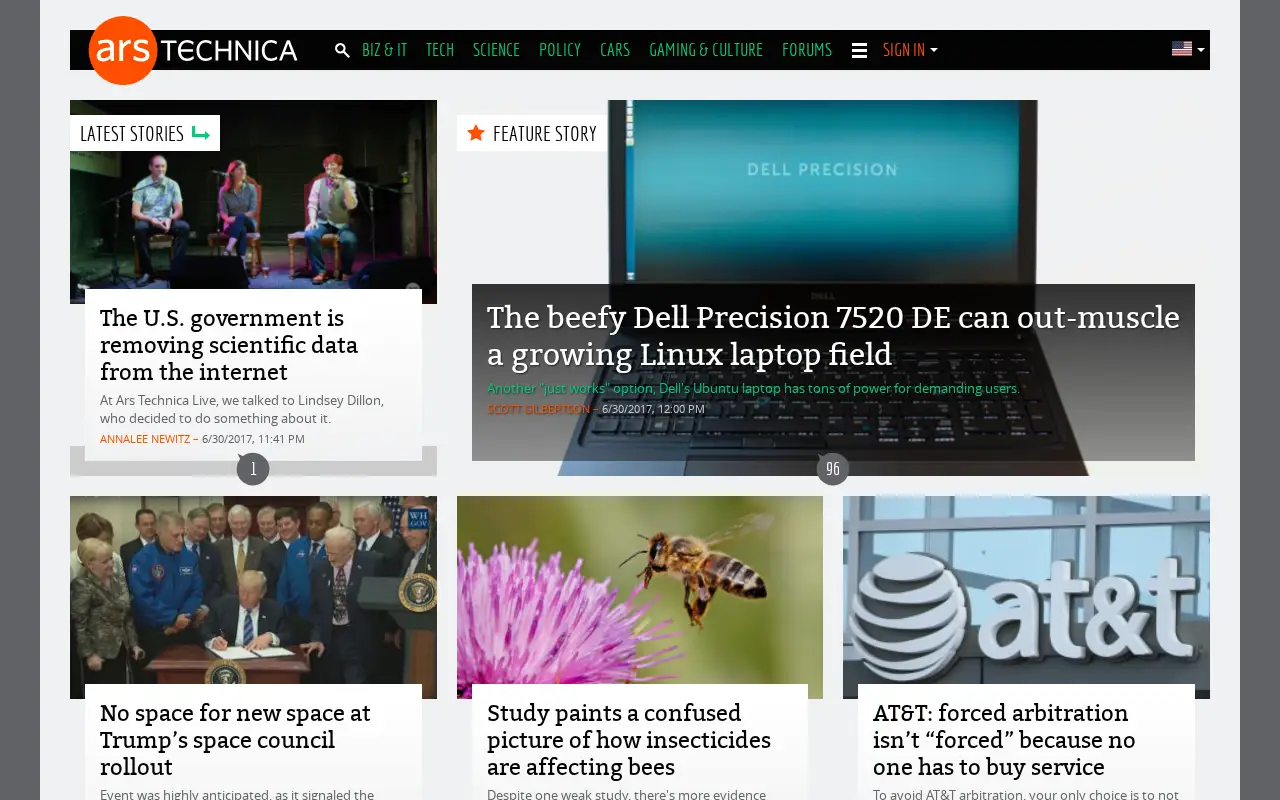1280x800 pixels.
Task: Click the Feature Story star icon
Action: click(476, 133)
